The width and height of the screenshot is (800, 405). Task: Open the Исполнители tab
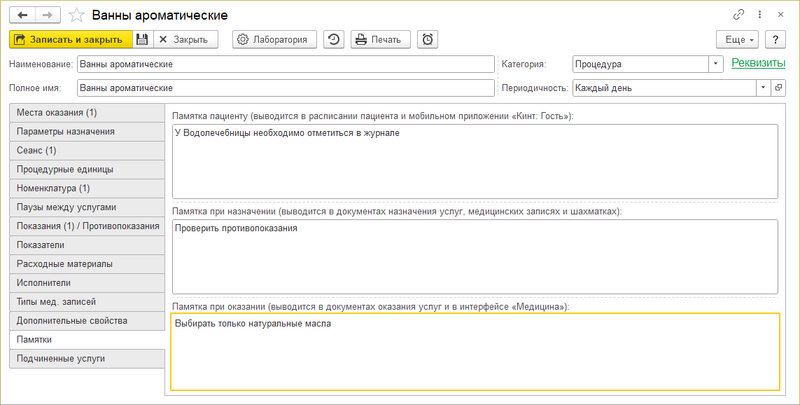point(87,283)
